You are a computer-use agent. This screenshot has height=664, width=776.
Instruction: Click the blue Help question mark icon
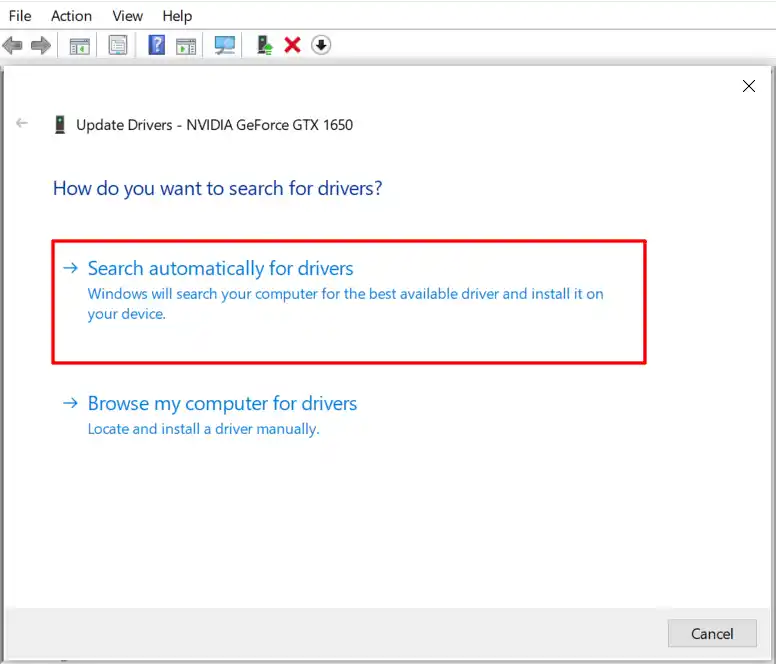pyautogui.click(x=157, y=45)
